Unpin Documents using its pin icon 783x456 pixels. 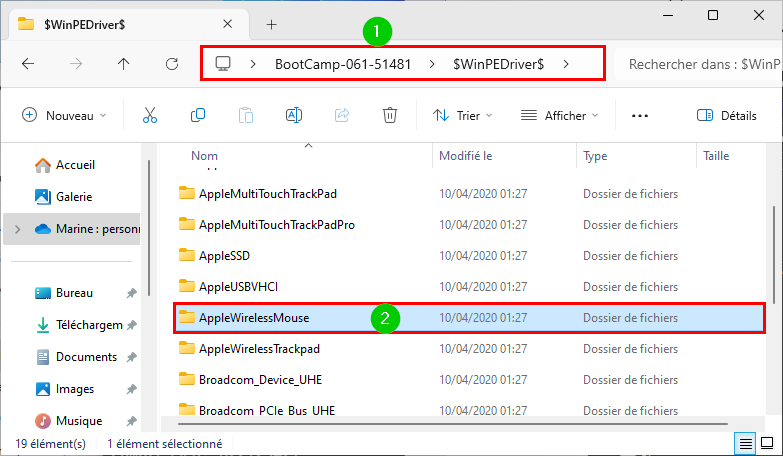tap(131, 357)
